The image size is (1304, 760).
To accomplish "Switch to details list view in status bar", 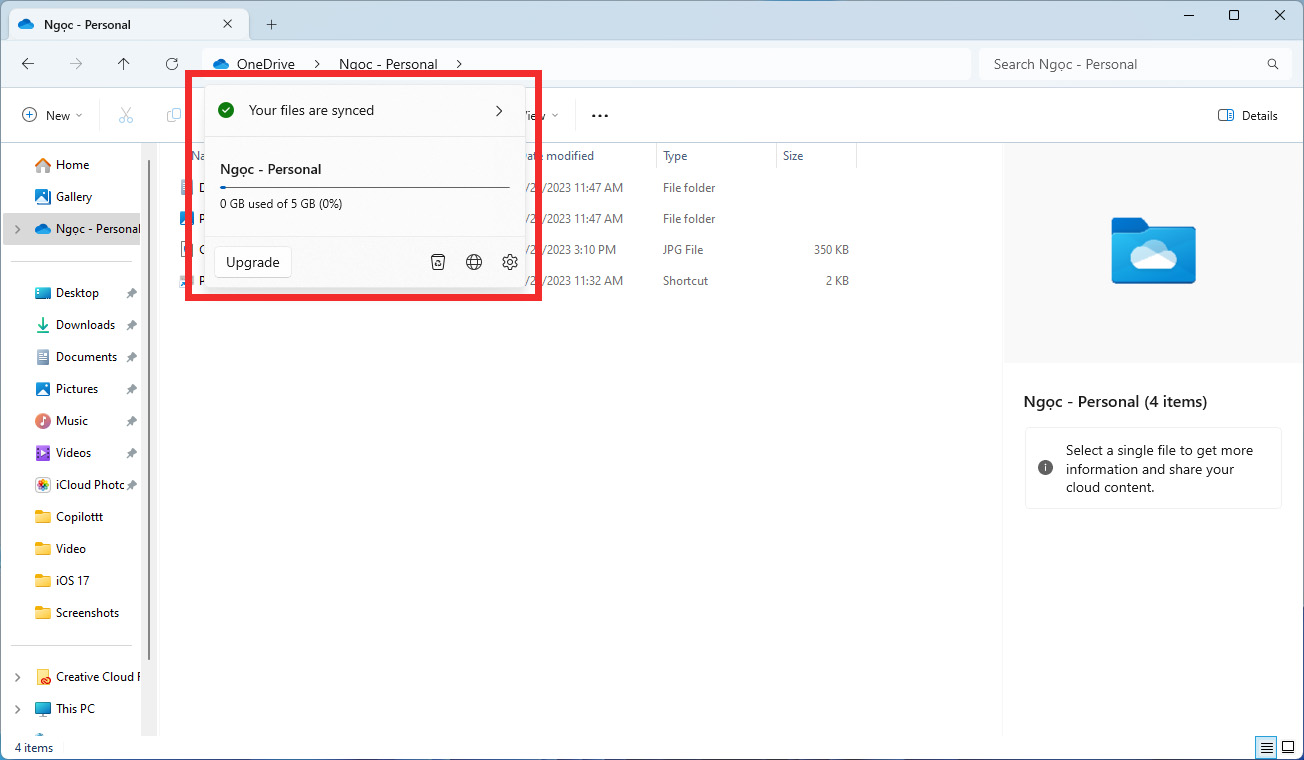I will 1267,747.
